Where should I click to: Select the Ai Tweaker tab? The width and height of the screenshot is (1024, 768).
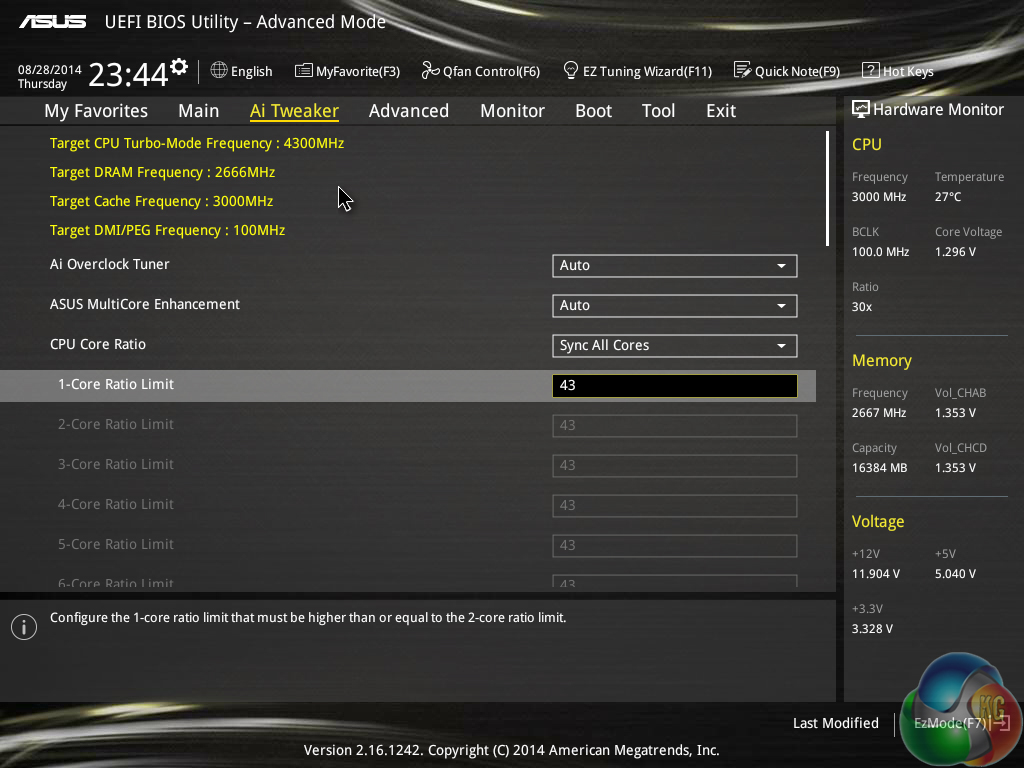[x=294, y=111]
